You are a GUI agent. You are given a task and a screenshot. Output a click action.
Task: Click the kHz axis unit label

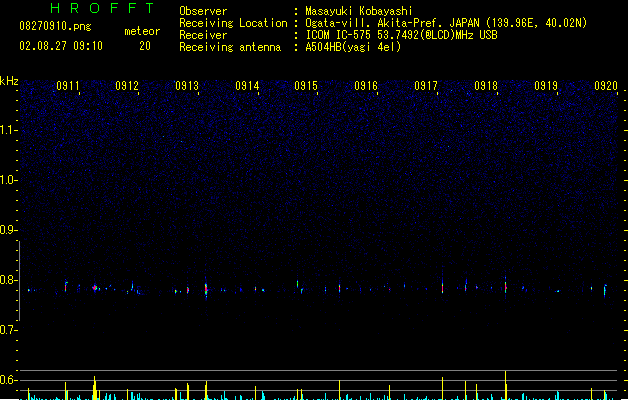(x=9, y=81)
